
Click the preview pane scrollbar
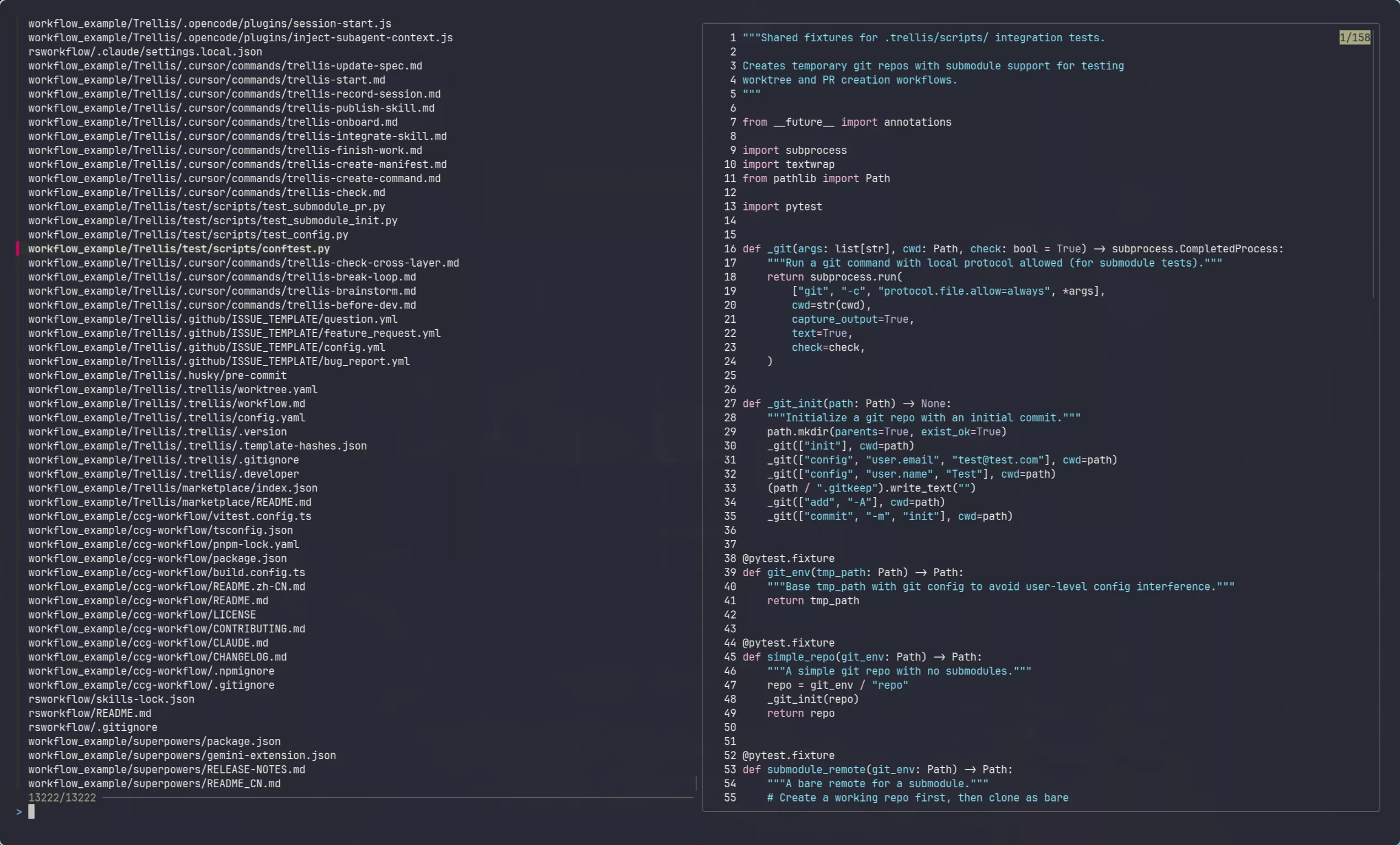1373,165
